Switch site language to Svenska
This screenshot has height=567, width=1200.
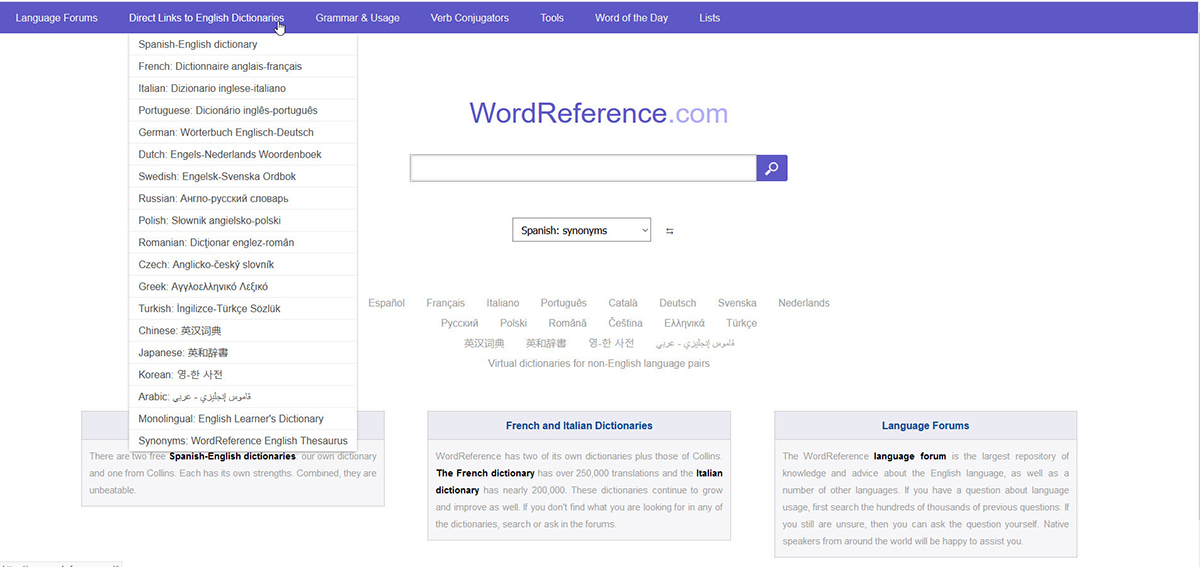click(x=737, y=303)
